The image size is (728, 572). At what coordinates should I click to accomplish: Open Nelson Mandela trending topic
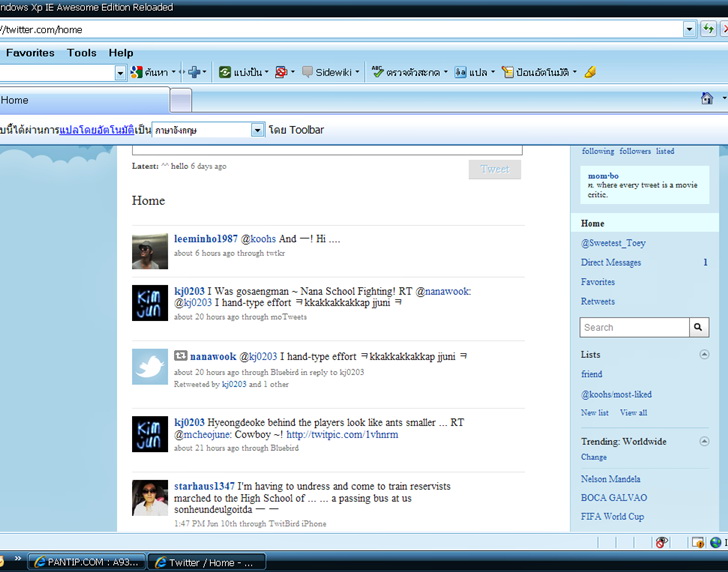point(610,479)
